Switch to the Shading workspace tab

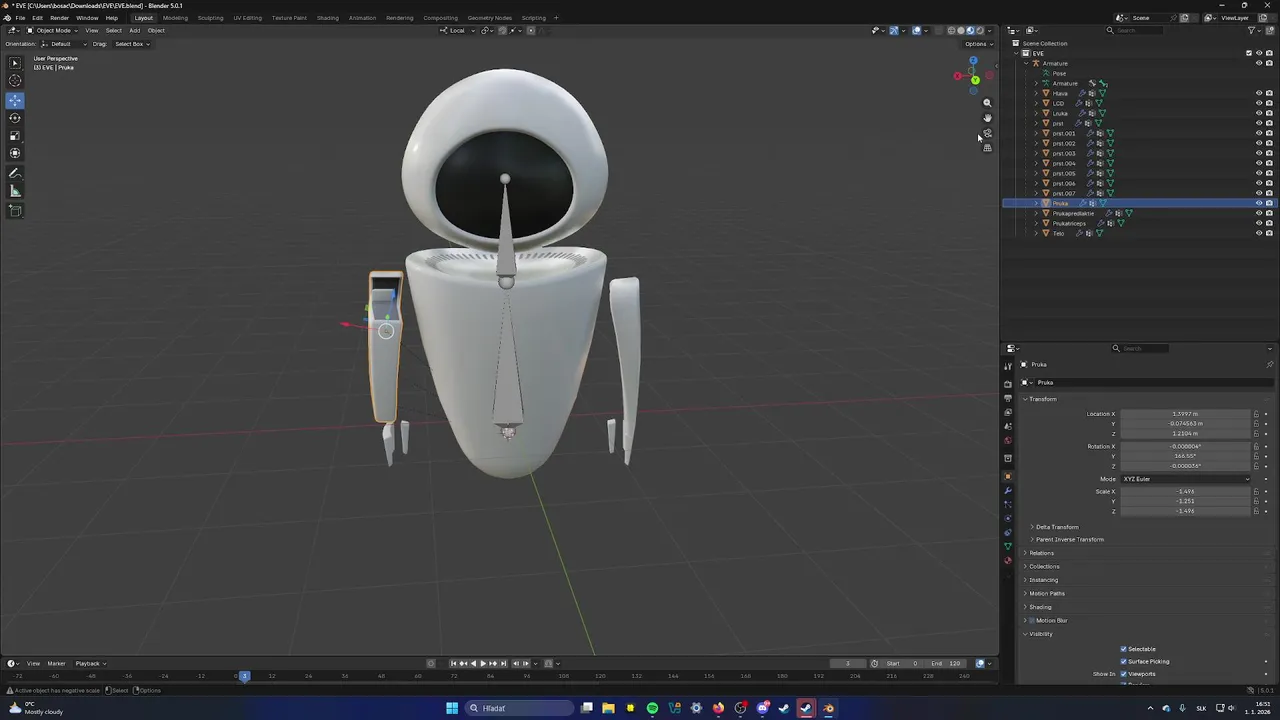coord(328,18)
